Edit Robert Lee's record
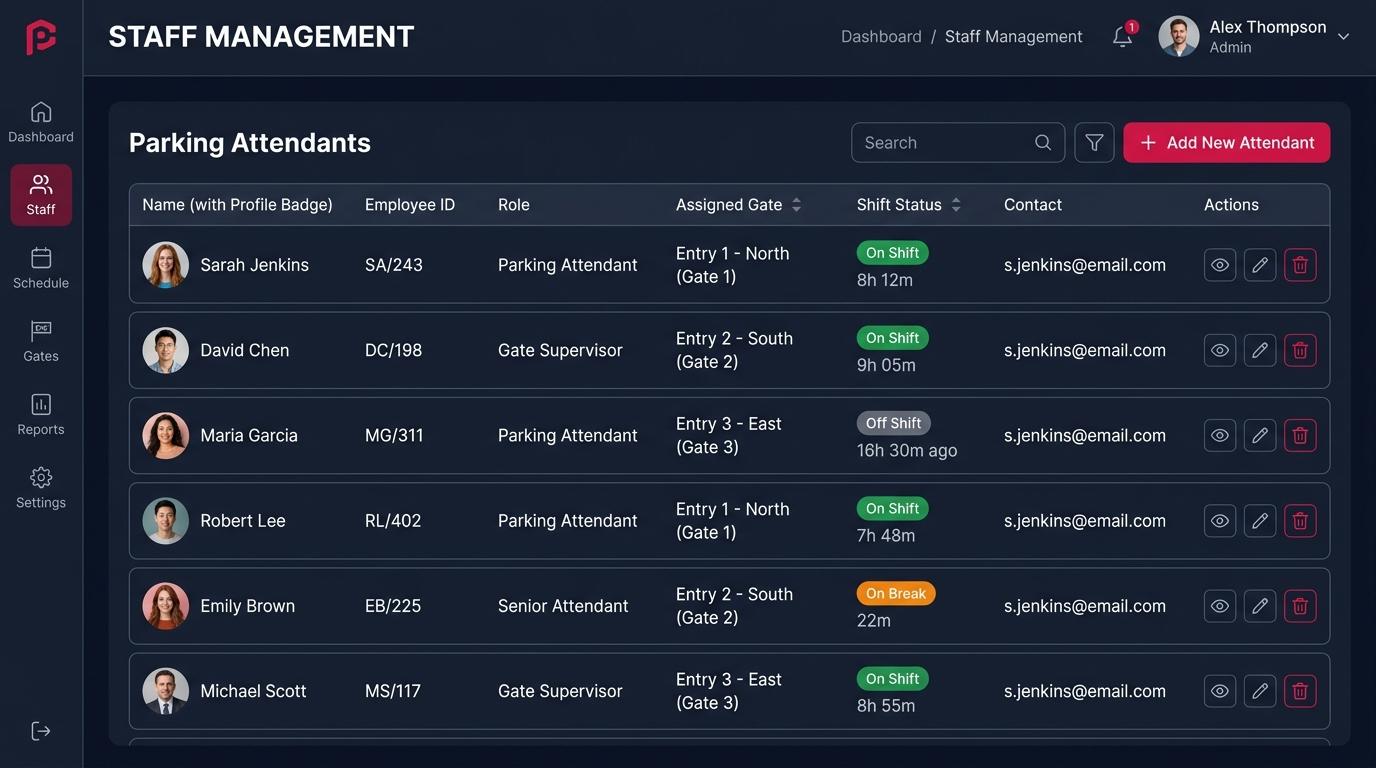The height and width of the screenshot is (768, 1376). pos(1260,521)
